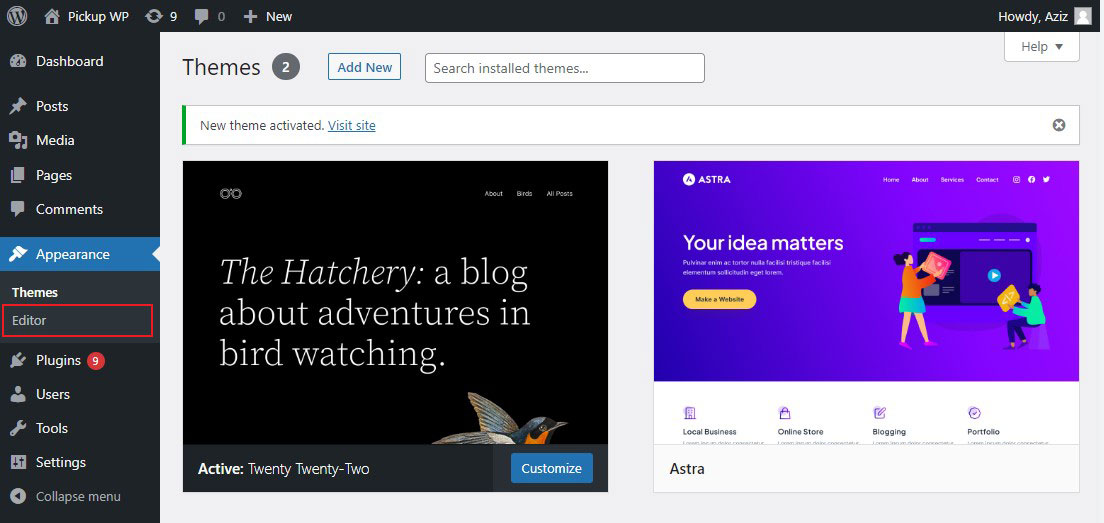Image resolution: width=1104 pixels, height=523 pixels.
Task: Click Collapse menu text
Action: click(78, 496)
